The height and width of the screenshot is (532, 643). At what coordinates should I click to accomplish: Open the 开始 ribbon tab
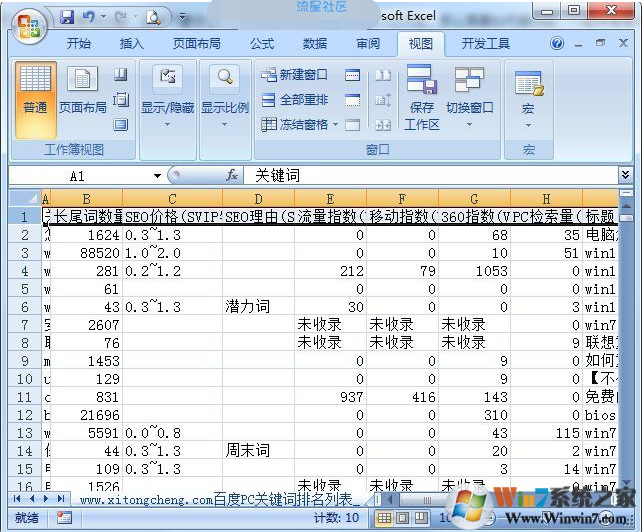[x=79, y=43]
